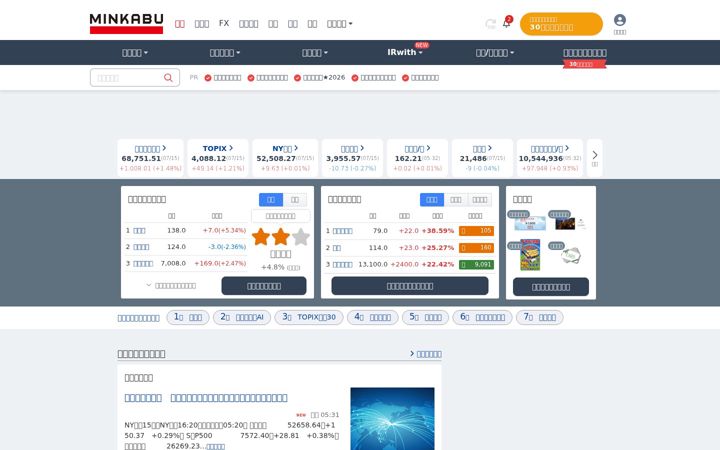
Task: Click the chevron on the 3,955.57 card
Action: pos(362,148)
